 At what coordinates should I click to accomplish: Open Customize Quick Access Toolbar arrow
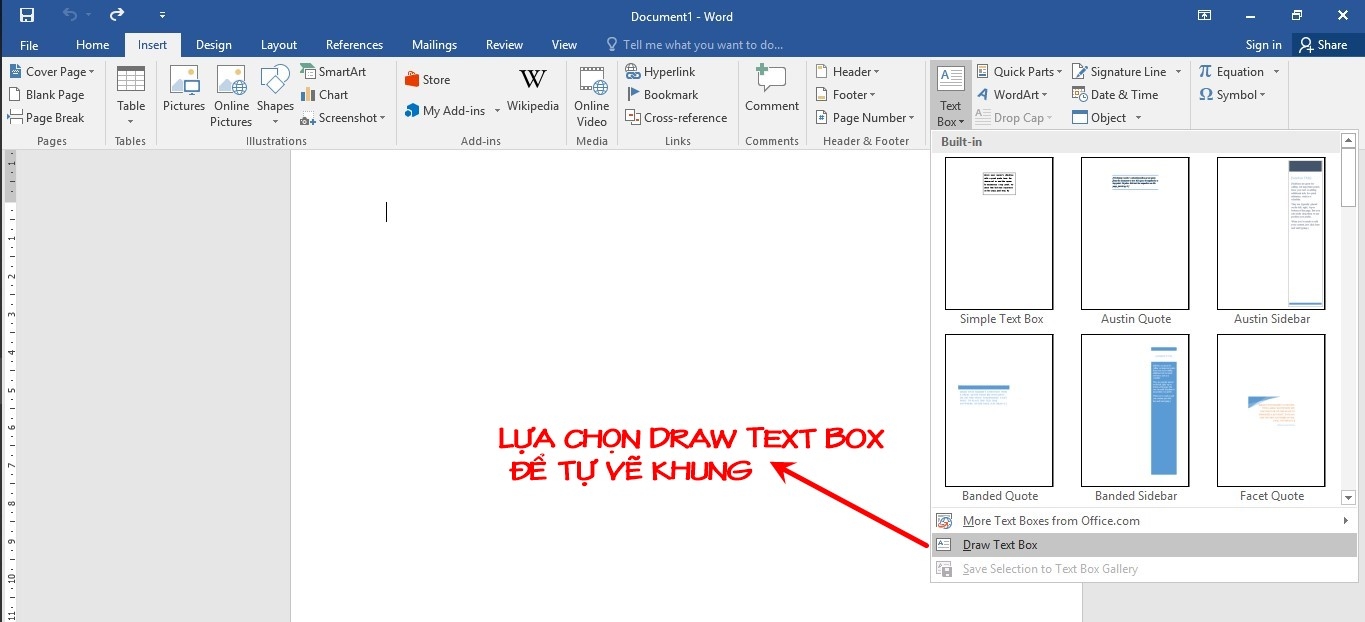click(163, 16)
